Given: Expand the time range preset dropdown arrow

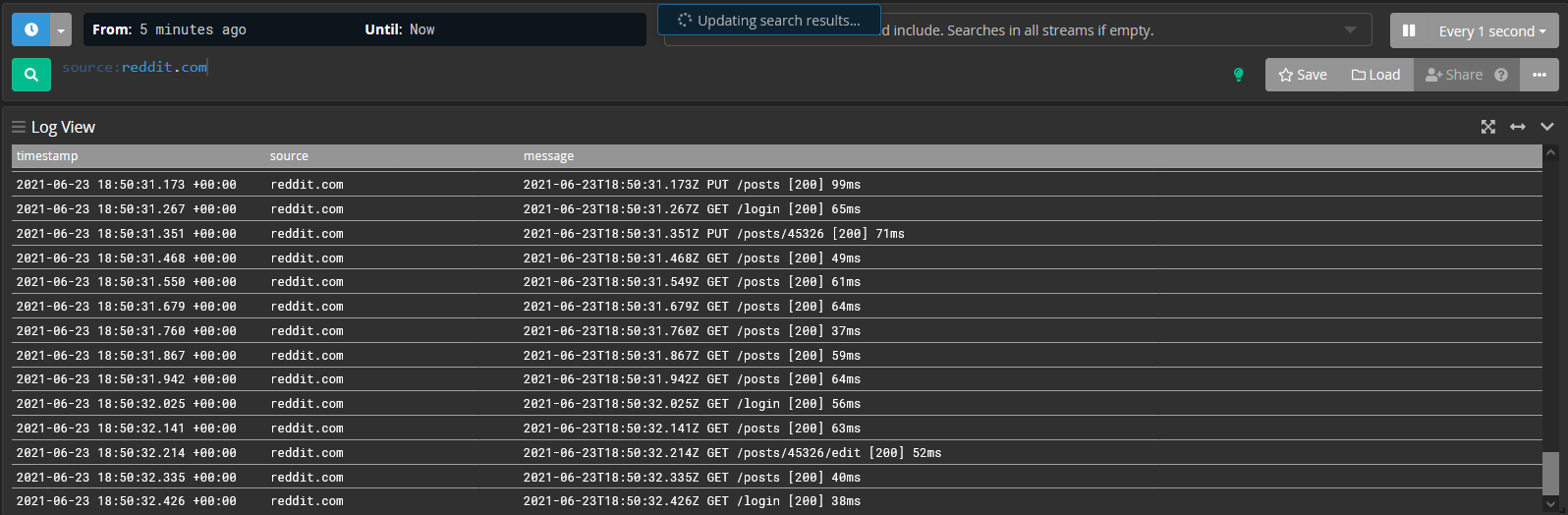Looking at the screenshot, I should 61,29.
